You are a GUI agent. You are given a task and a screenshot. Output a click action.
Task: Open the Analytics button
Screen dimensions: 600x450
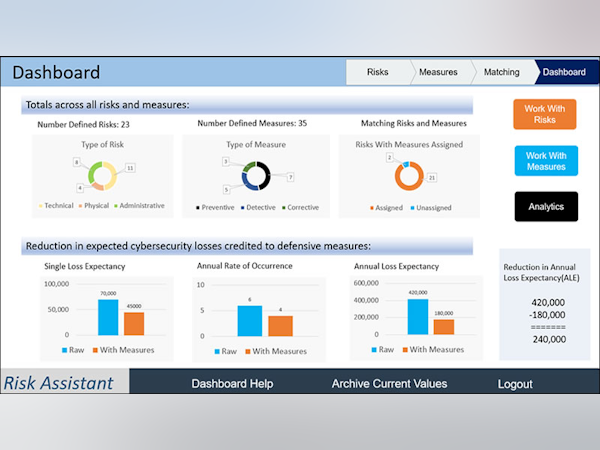[x=546, y=207]
